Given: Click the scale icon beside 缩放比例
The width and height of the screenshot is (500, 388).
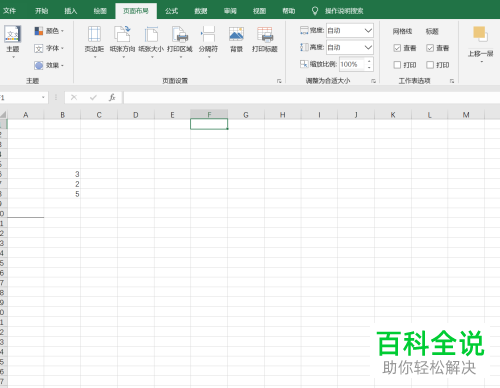Looking at the screenshot, I should (x=304, y=64).
